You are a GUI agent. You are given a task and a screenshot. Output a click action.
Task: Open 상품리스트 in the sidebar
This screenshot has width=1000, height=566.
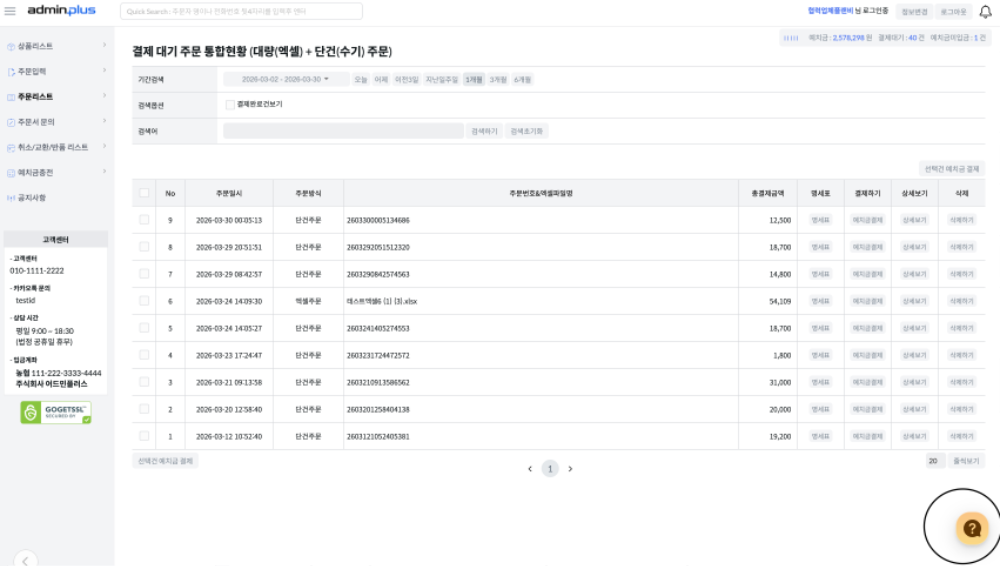point(35,47)
